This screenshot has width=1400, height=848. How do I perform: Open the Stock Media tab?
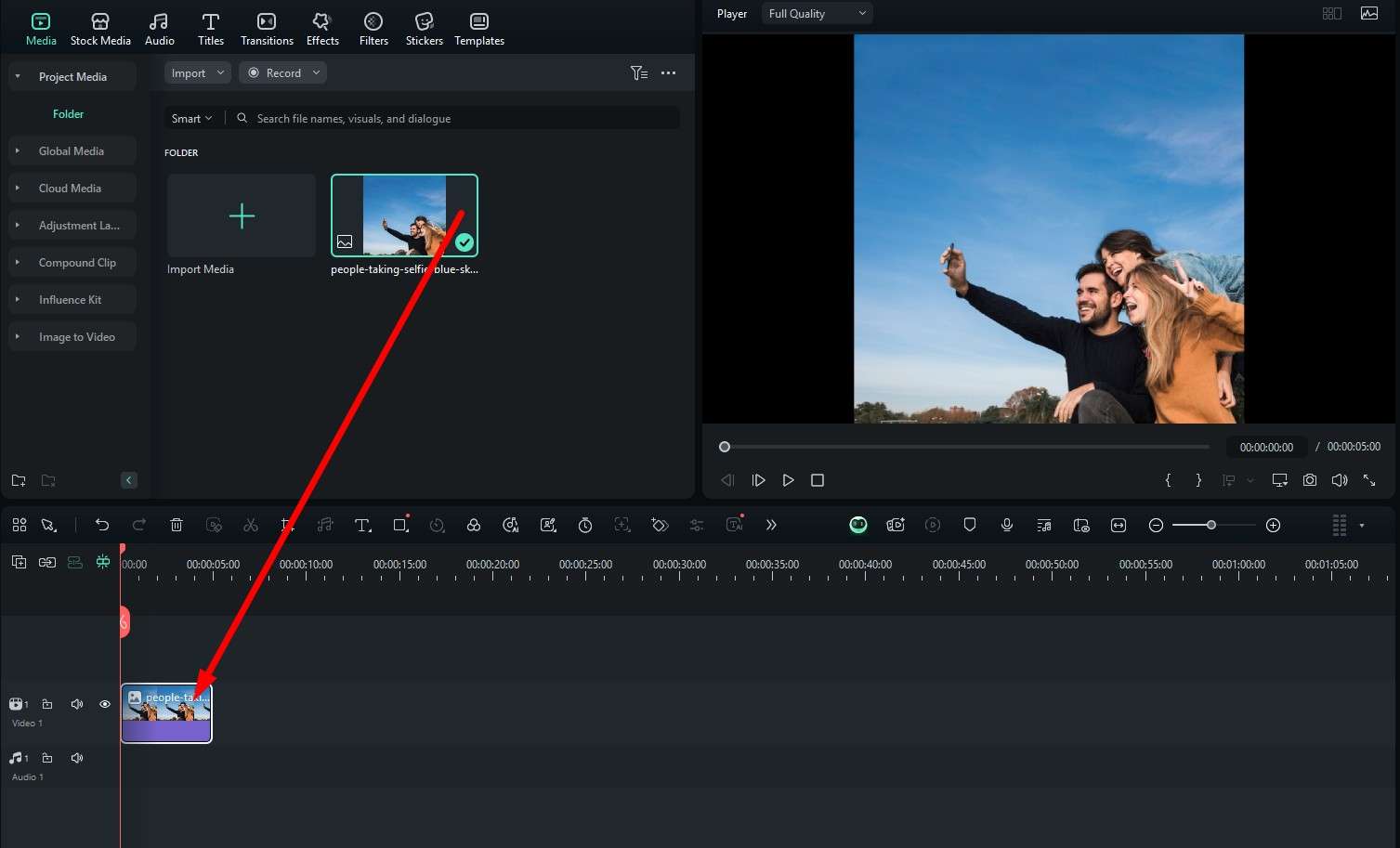(100, 29)
